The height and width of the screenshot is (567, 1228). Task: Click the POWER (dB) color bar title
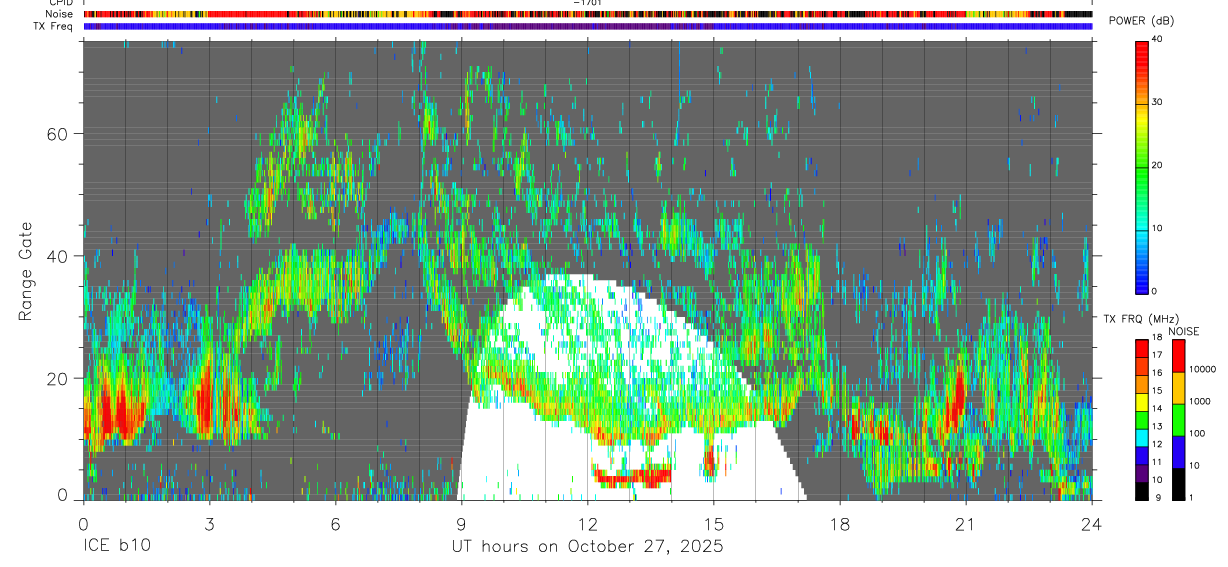click(x=1141, y=21)
